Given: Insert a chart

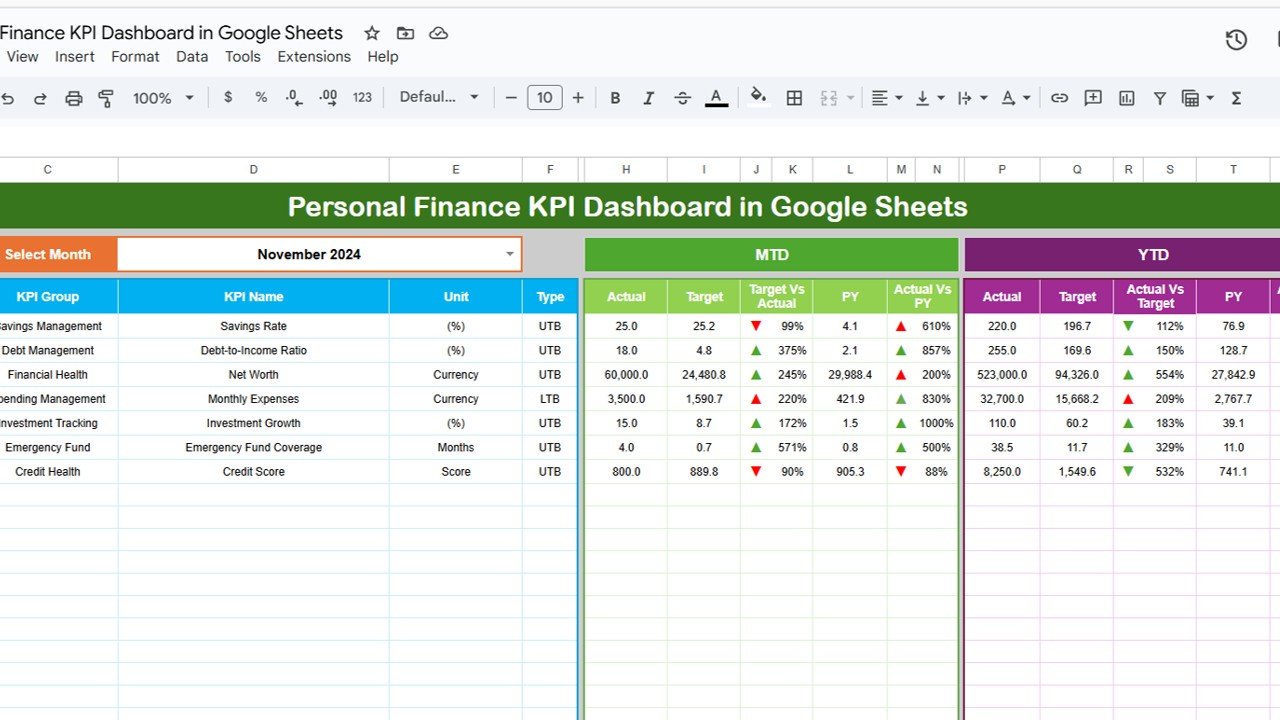Looking at the screenshot, I should point(1127,98).
